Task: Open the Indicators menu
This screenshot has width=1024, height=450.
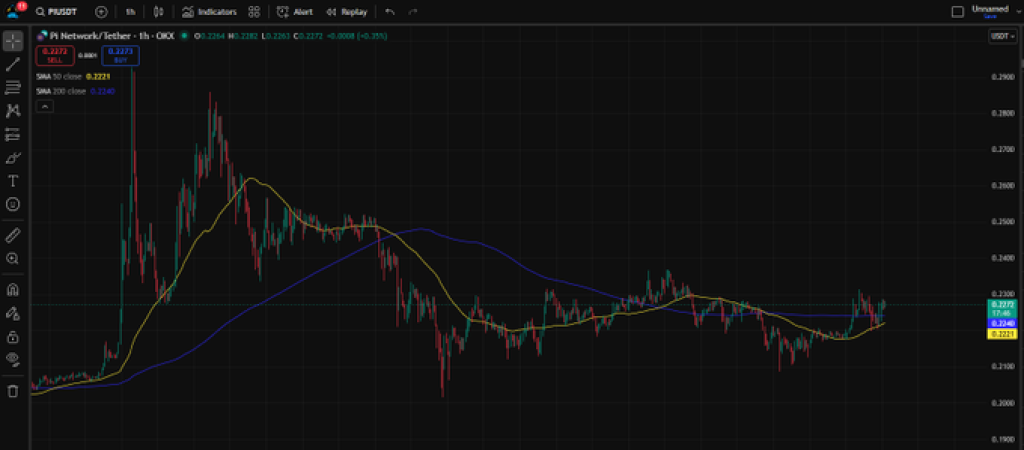Action: (210, 12)
